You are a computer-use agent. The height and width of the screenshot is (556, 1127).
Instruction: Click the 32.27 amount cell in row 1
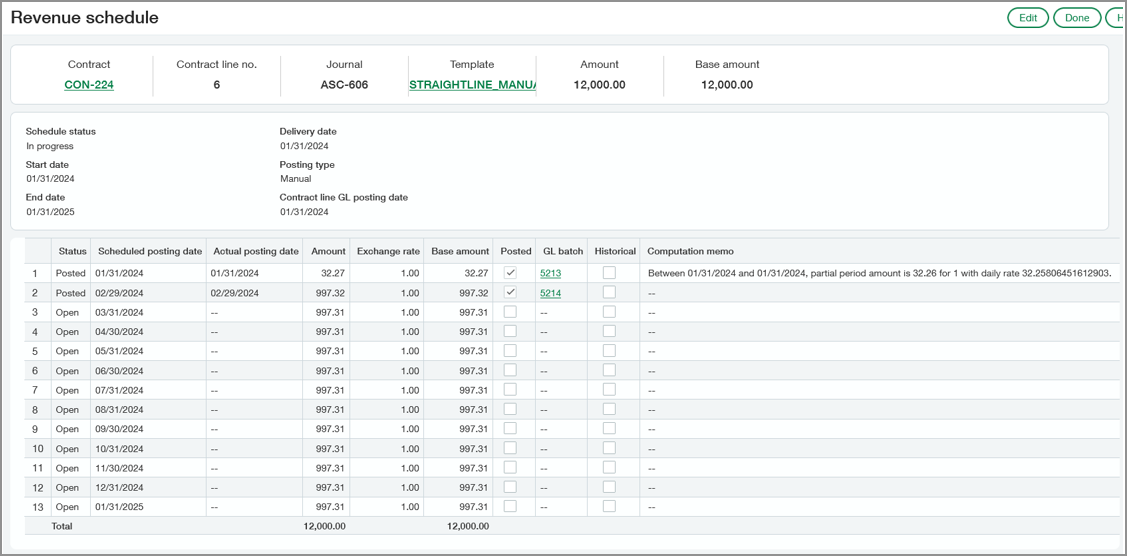tap(330, 273)
